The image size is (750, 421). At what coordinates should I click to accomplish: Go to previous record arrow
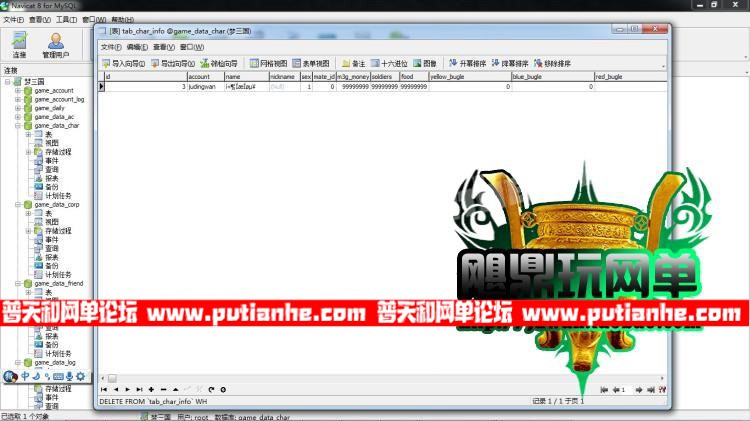tap(116, 389)
